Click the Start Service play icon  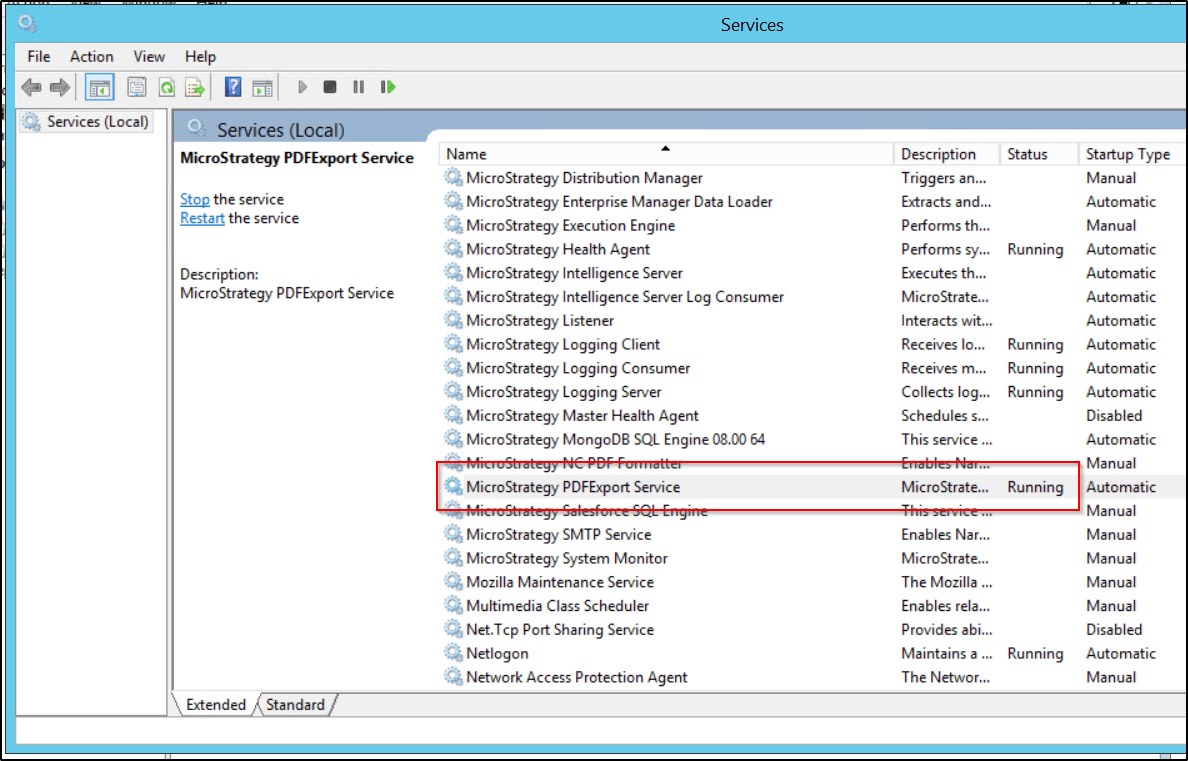pyautogui.click(x=302, y=87)
